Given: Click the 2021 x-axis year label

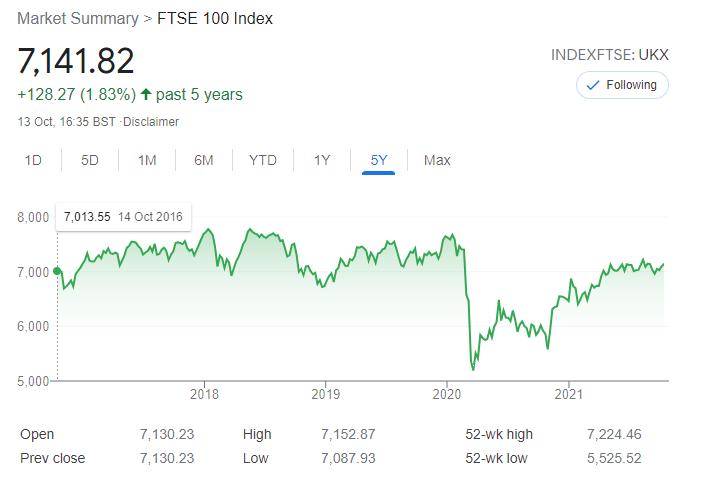Looking at the screenshot, I should (x=568, y=393).
